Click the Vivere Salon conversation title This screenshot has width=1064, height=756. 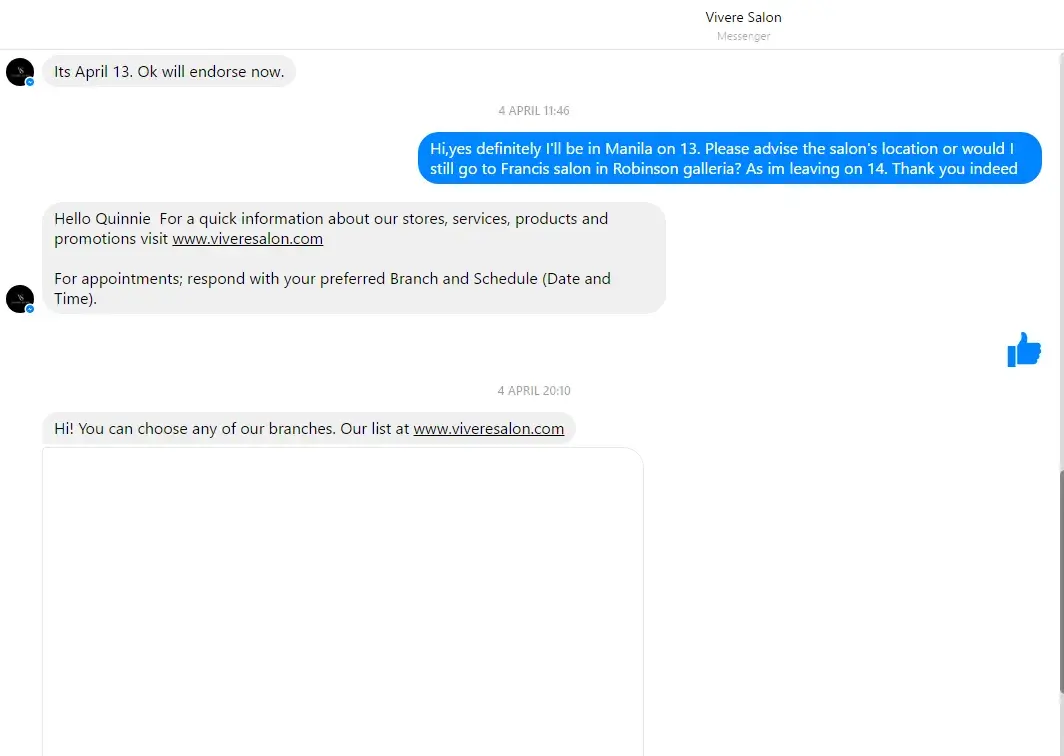click(x=743, y=17)
